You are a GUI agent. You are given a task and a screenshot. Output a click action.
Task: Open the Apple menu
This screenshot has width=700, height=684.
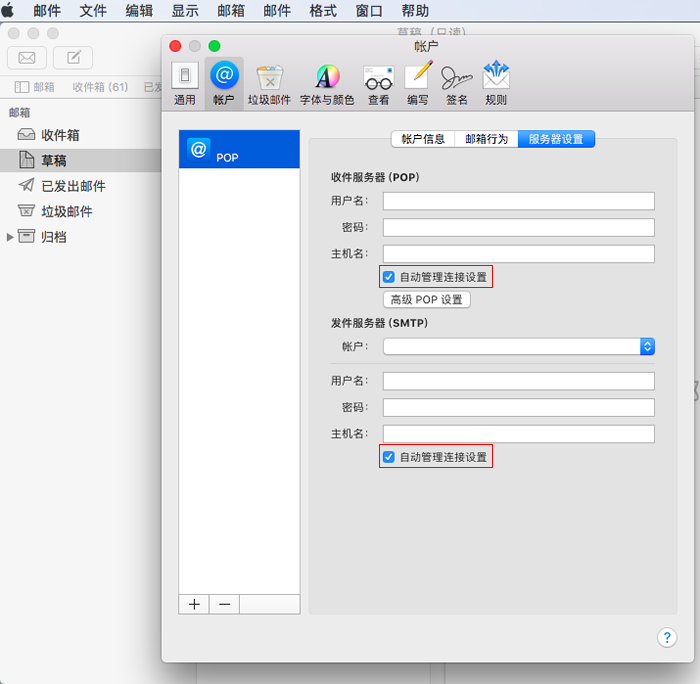point(8,10)
